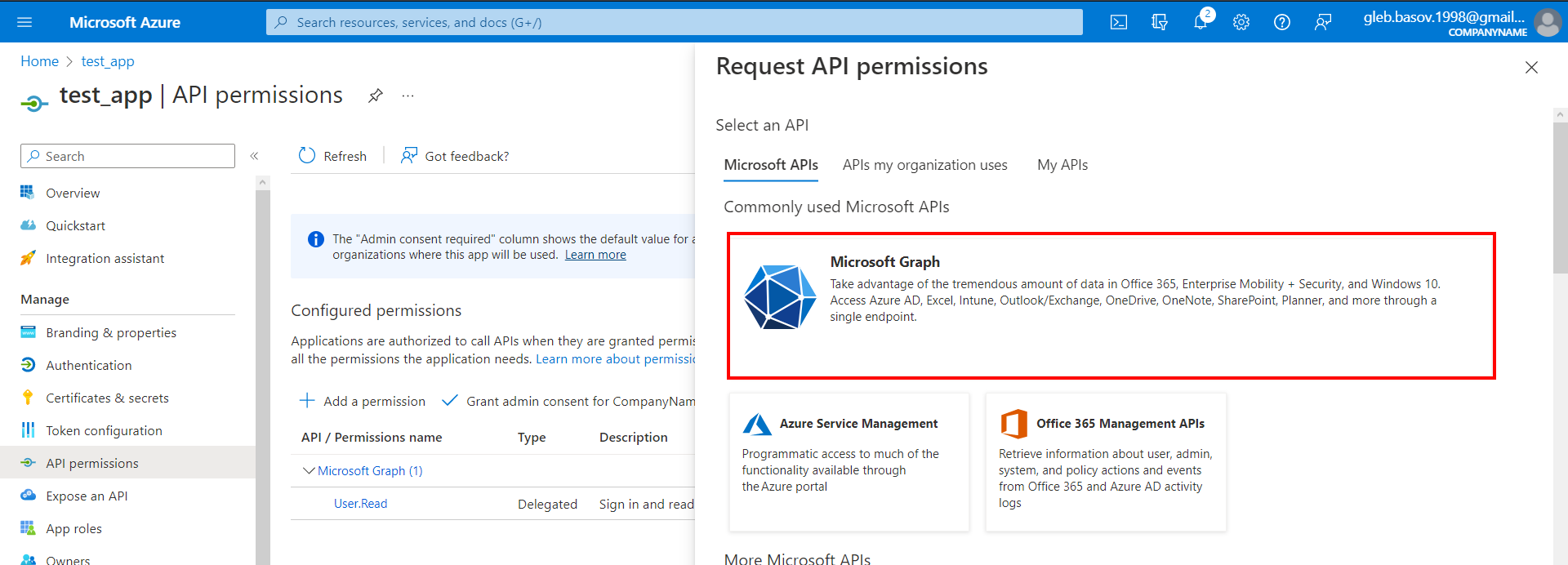Open the account avatar menu
The image size is (1568, 565).
point(1548,22)
